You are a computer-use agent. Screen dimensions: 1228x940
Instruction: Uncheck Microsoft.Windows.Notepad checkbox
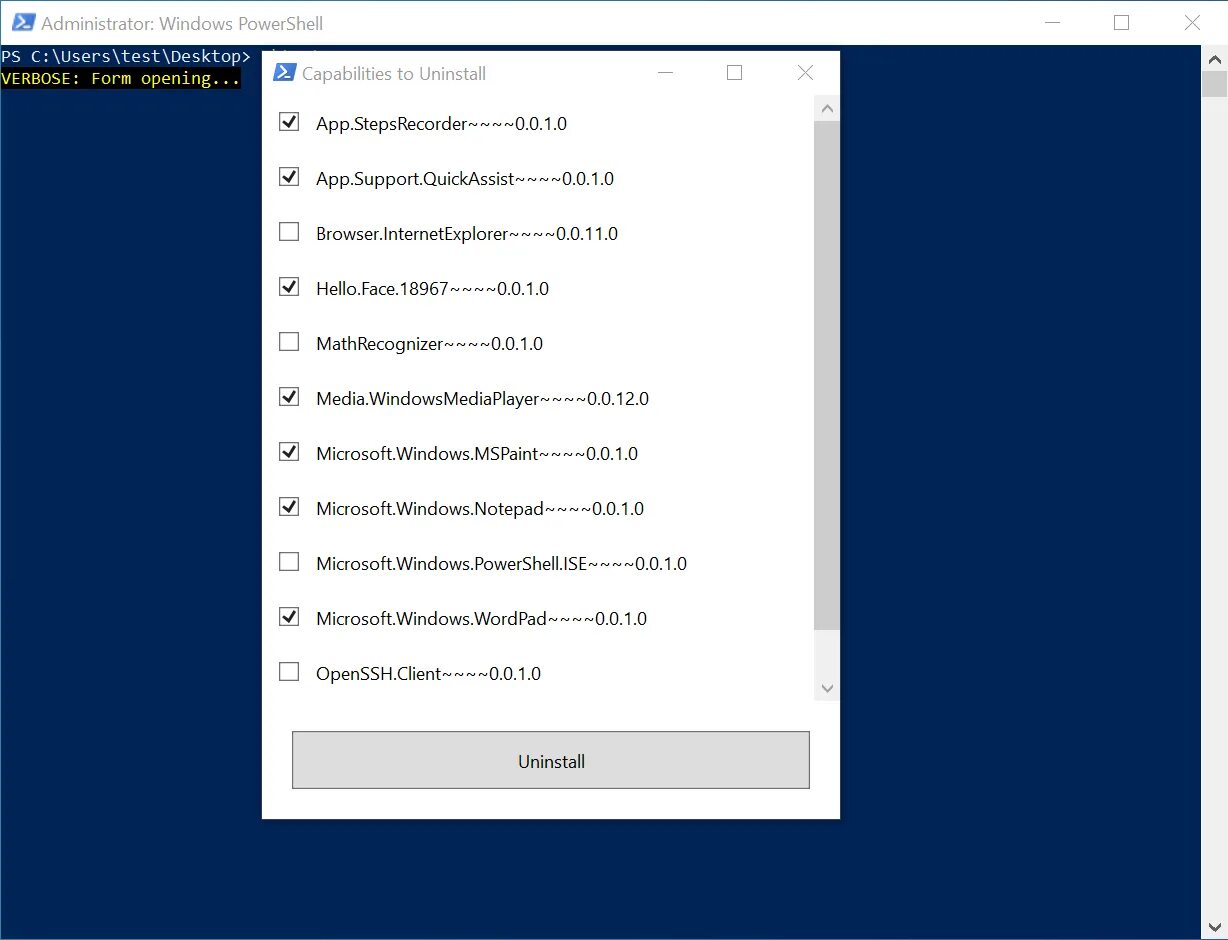[289, 507]
